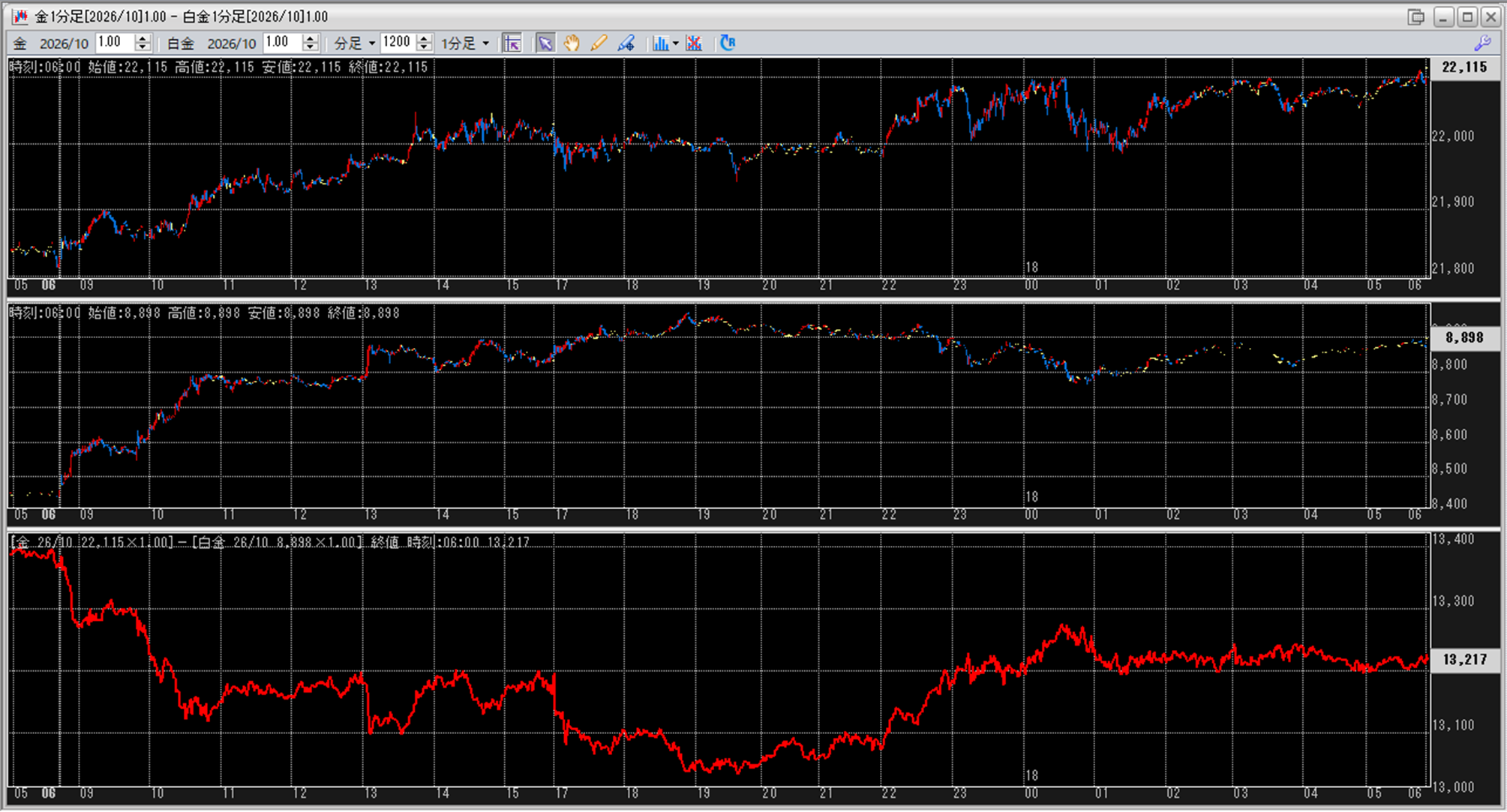Click the application icon in title bar

[20, 16]
